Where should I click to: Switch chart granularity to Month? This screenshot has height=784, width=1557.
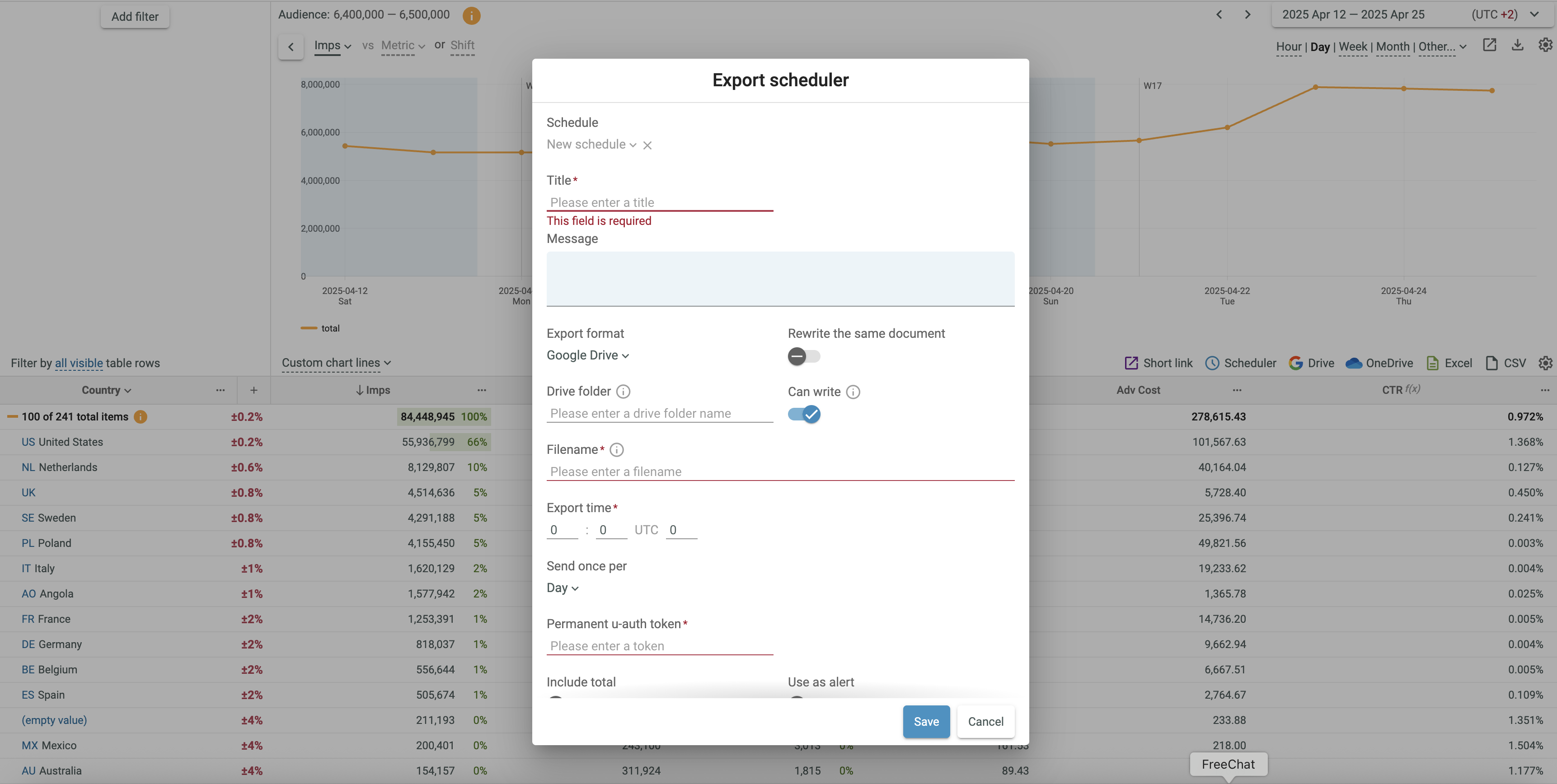[1393, 47]
